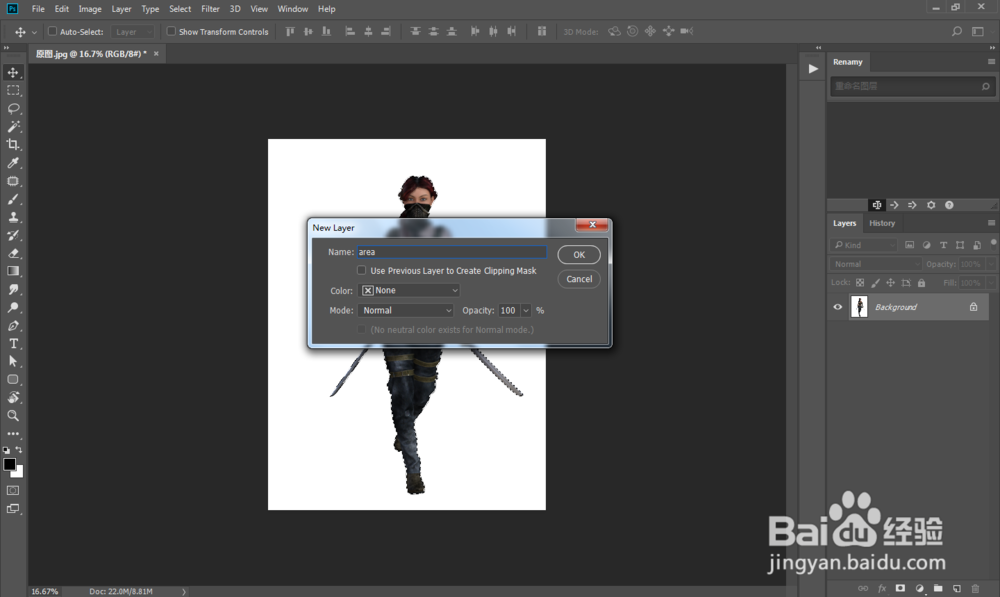1000x597 pixels.
Task: Click the background color swatch
Action: (20, 473)
